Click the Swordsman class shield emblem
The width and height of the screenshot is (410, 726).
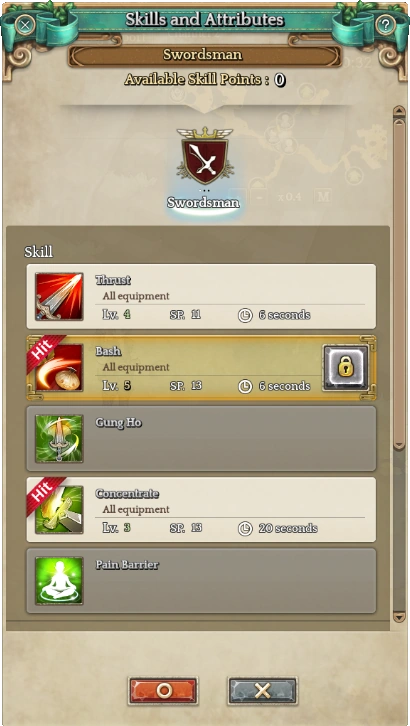coord(205,156)
